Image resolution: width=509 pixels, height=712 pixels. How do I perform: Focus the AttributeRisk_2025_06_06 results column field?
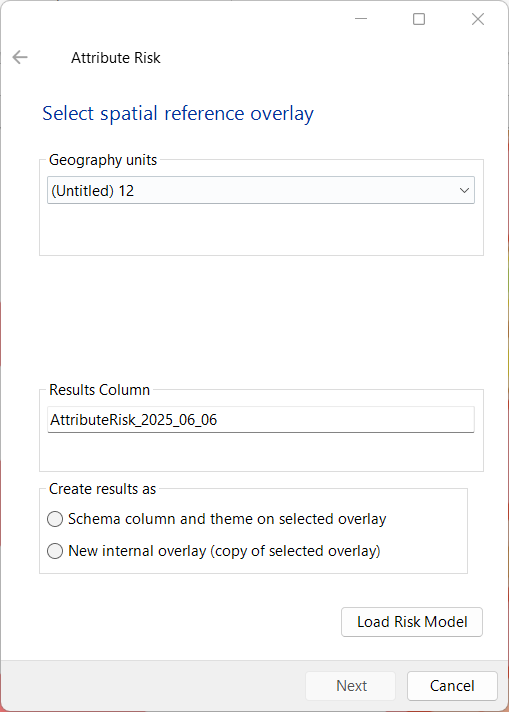click(x=261, y=420)
